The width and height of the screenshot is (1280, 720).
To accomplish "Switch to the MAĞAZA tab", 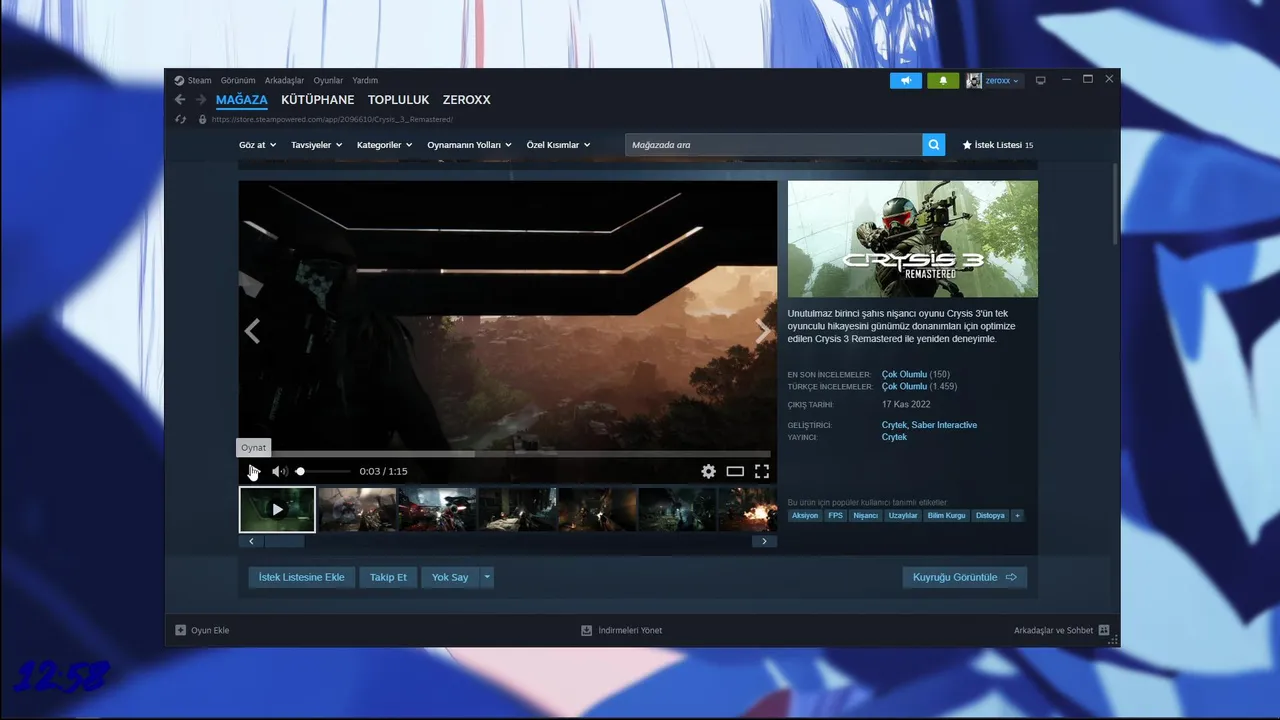I will pyautogui.click(x=242, y=100).
